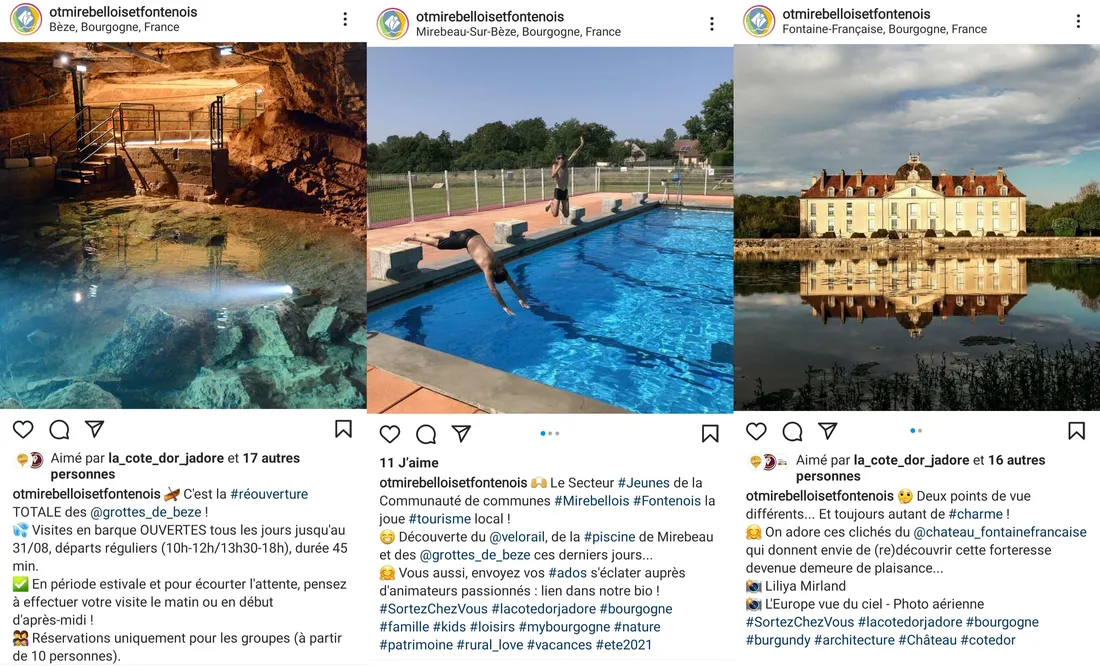The image size is (1100, 666).
Task: Visit the @chateau_fontainefrancaise mention
Action: pyautogui.click(x=1001, y=533)
